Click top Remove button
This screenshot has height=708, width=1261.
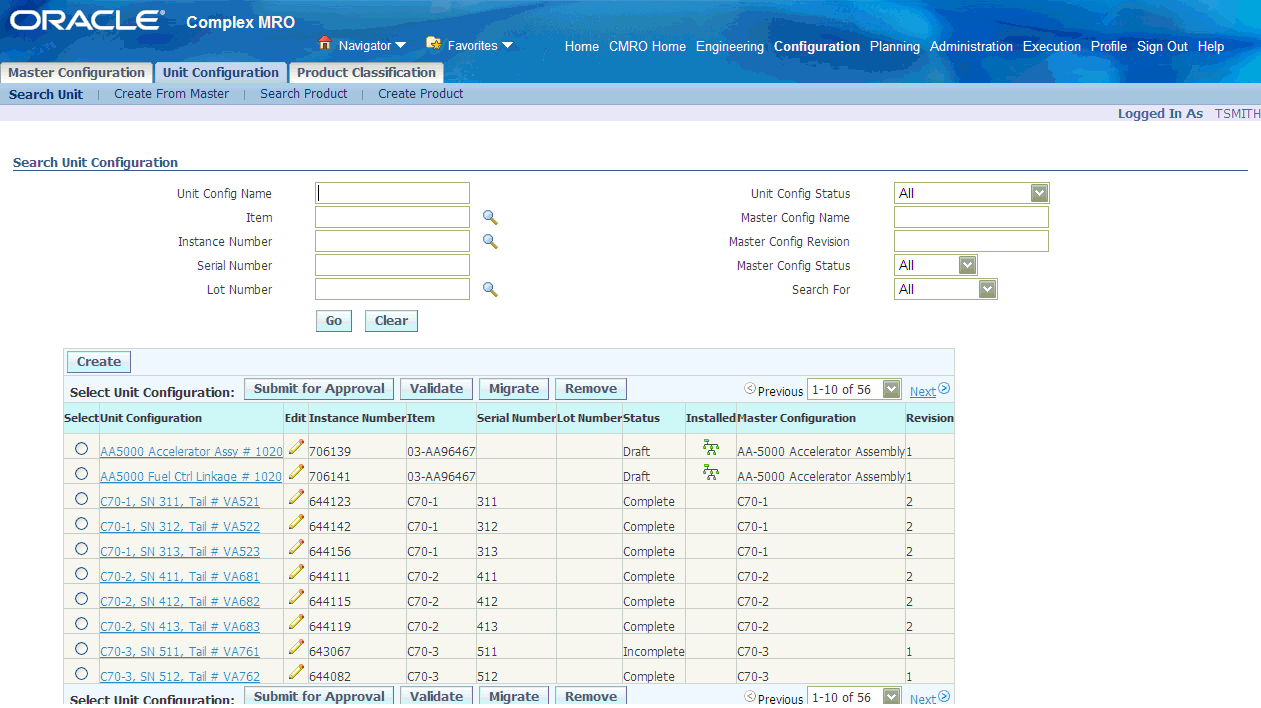coord(591,389)
